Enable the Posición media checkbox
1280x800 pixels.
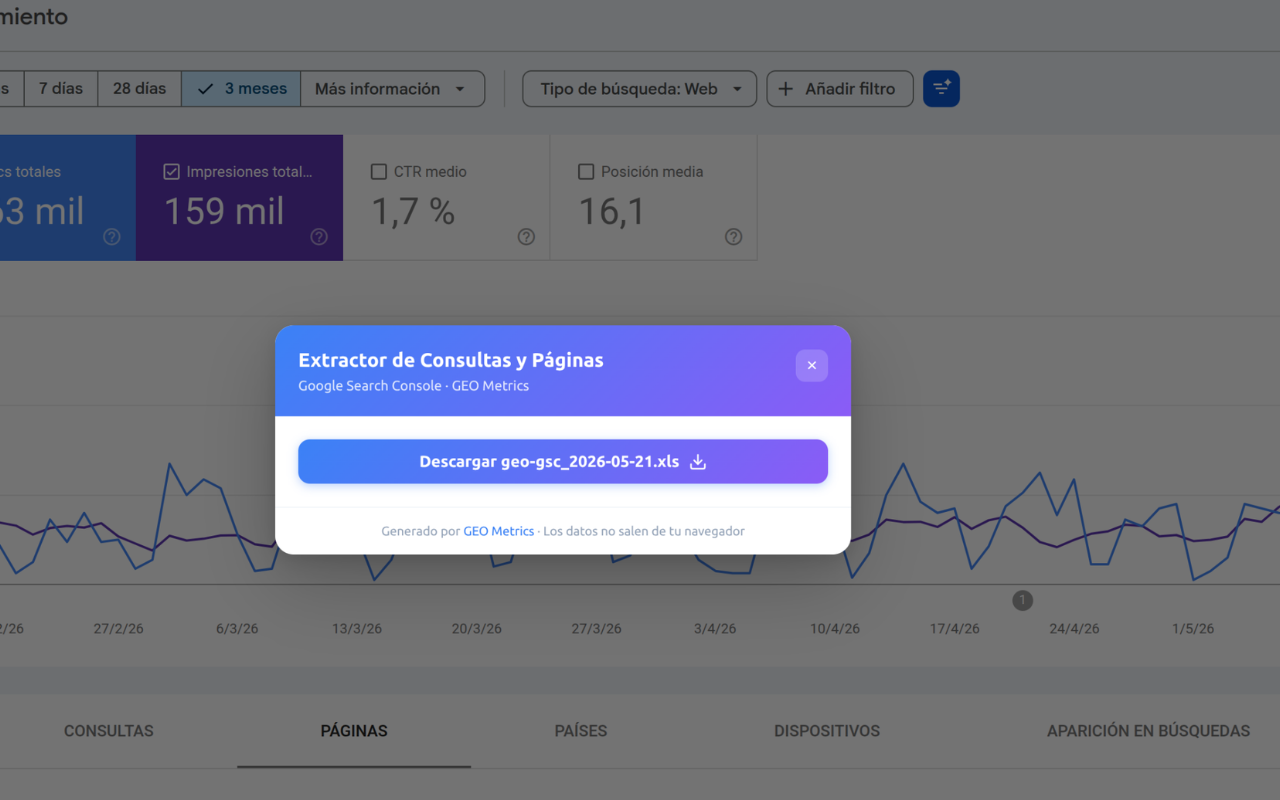pos(586,172)
